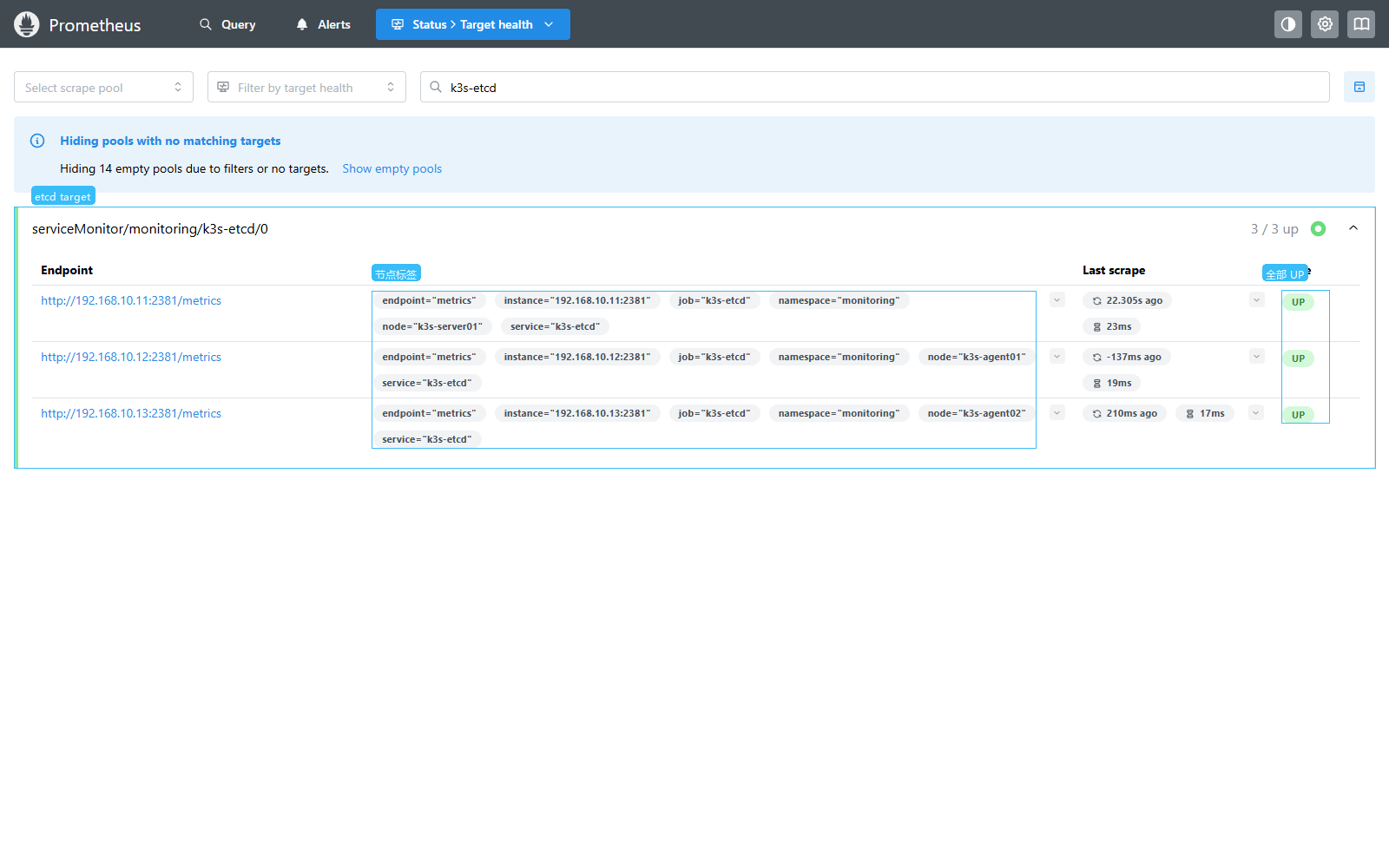1389x868 pixels.
Task: Open the settings gear icon
Action: tap(1325, 24)
